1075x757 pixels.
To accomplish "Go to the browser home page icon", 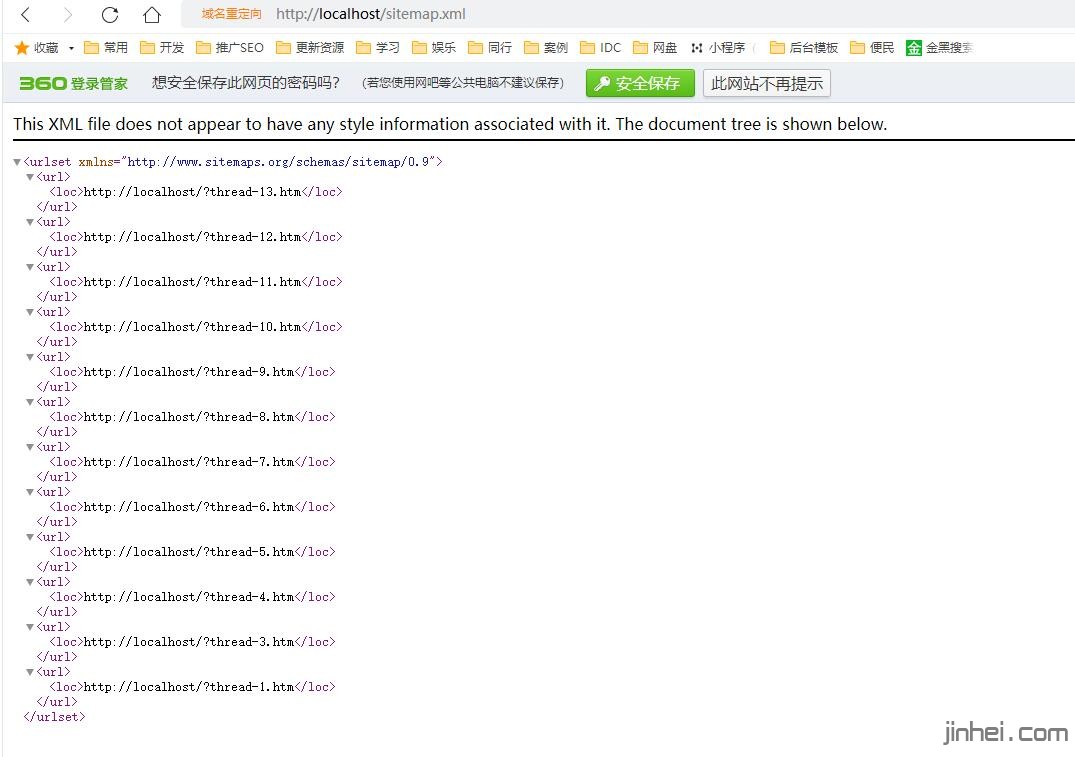I will coord(151,15).
